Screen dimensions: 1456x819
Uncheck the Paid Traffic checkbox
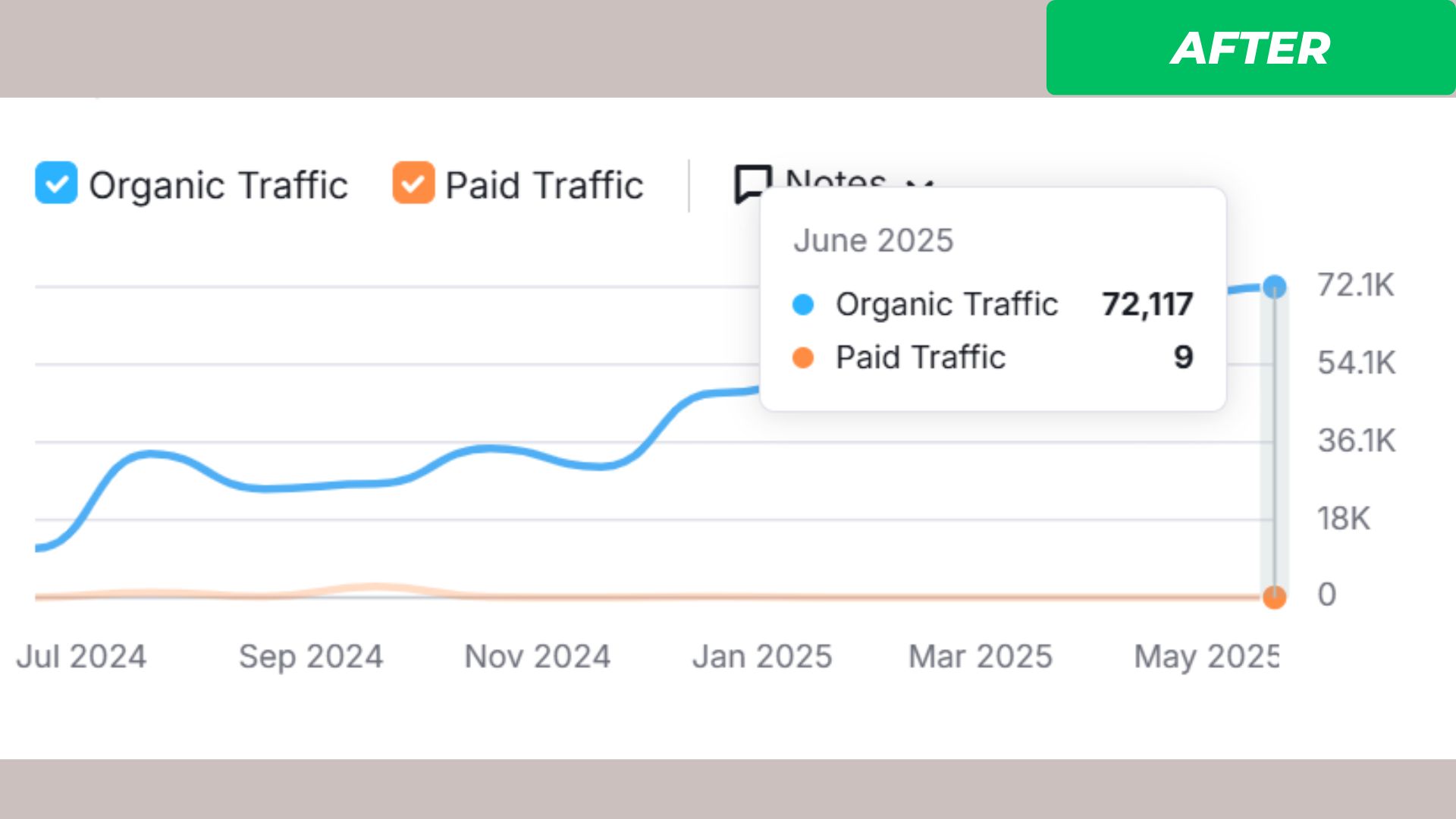(x=413, y=183)
